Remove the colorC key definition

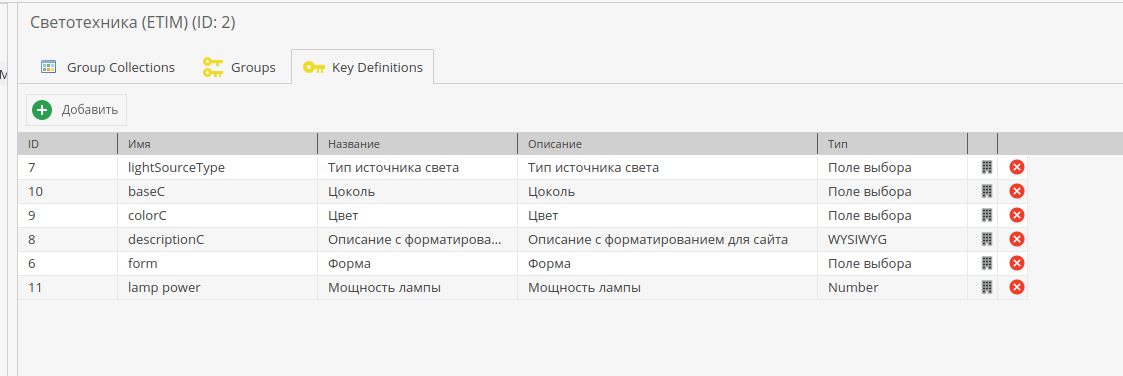1016,216
